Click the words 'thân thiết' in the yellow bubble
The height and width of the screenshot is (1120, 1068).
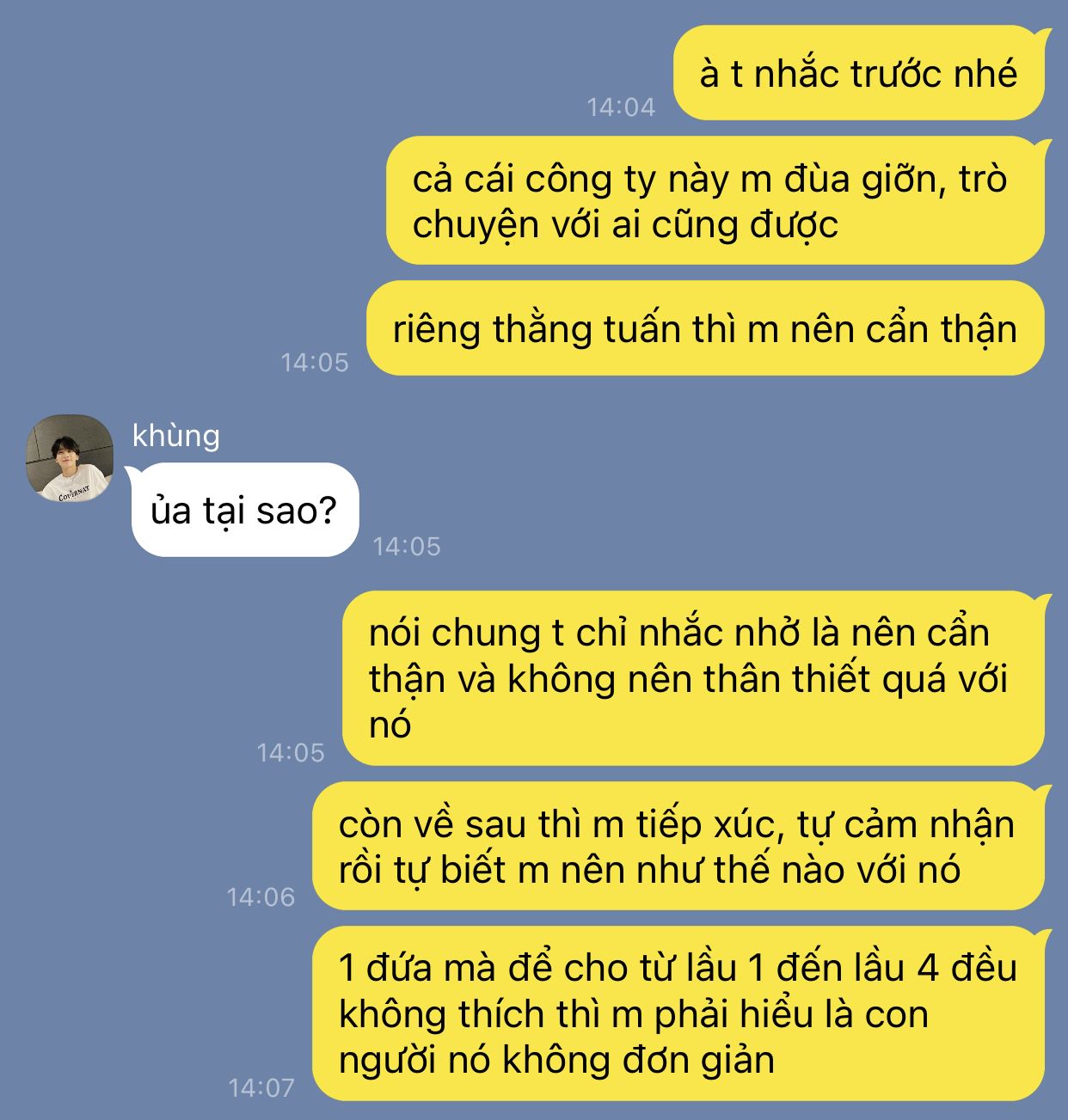pyautogui.click(x=787, y=678)
